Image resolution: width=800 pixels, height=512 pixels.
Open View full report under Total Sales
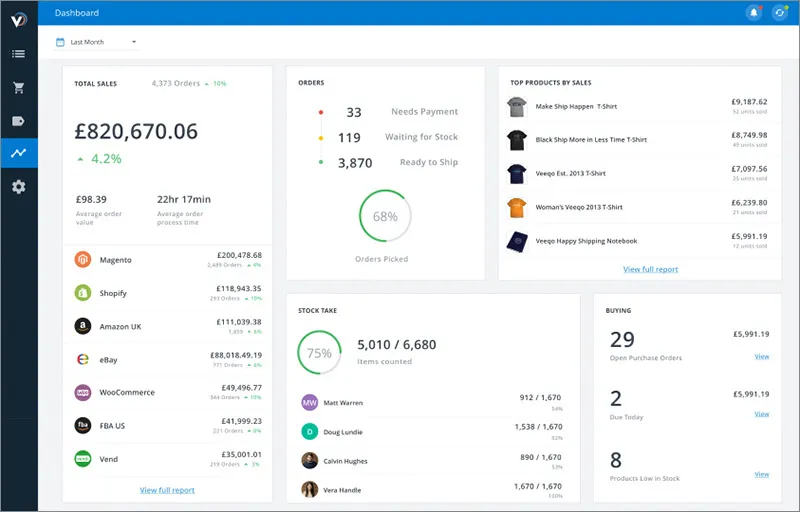(167, 490)
